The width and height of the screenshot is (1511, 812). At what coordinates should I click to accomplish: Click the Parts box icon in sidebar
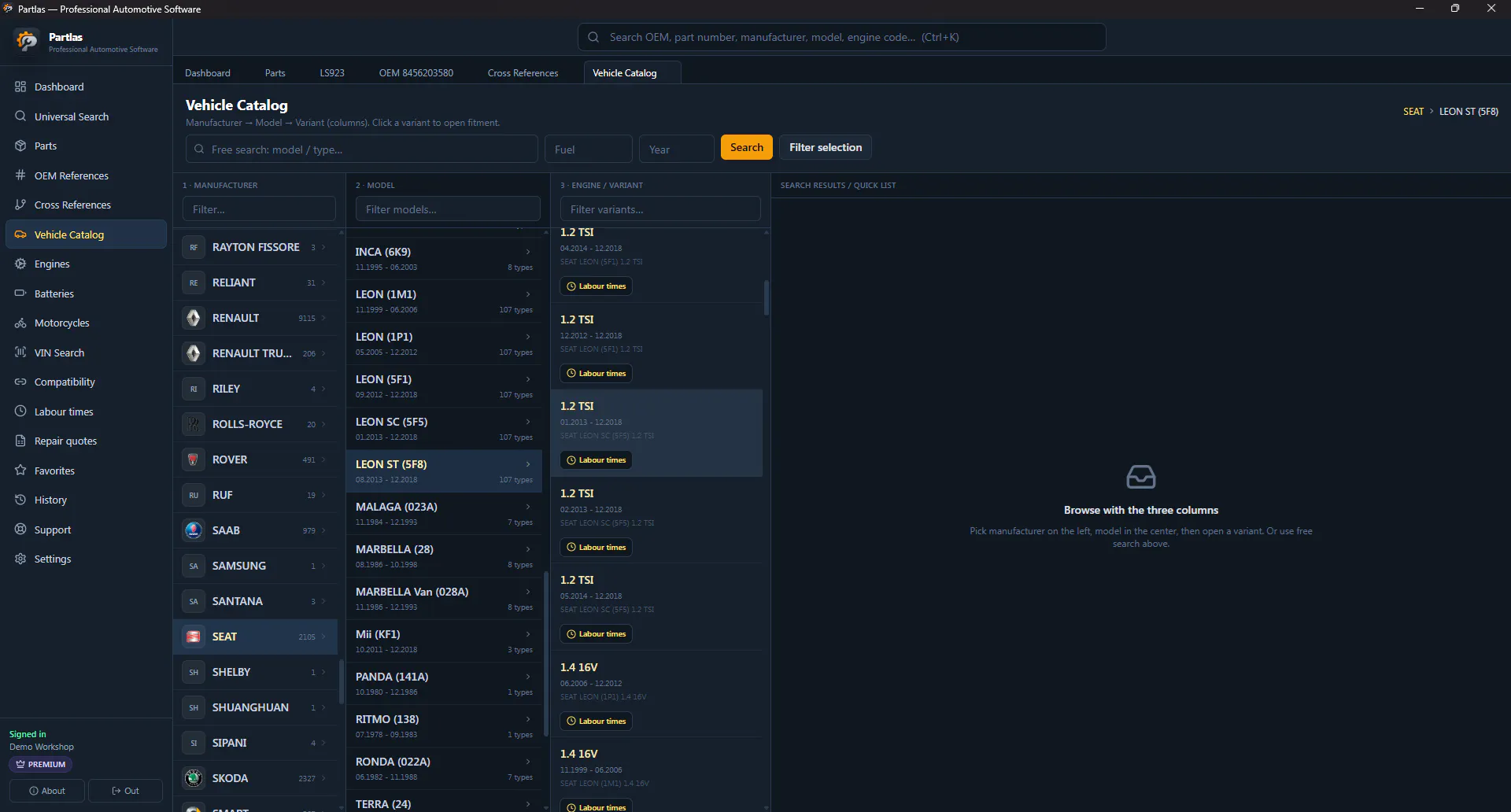[x=20, y=146]
